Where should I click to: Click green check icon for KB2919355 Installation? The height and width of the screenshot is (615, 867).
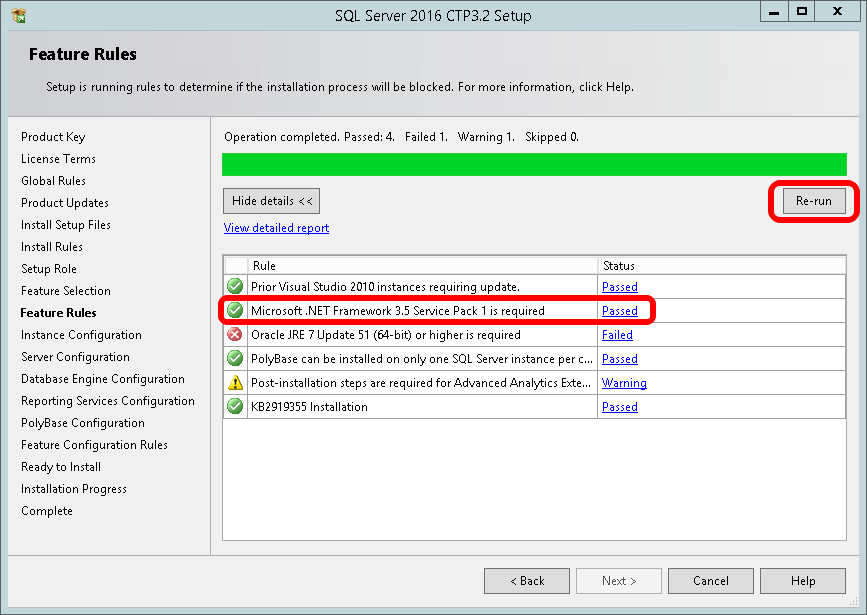(235, 406)
